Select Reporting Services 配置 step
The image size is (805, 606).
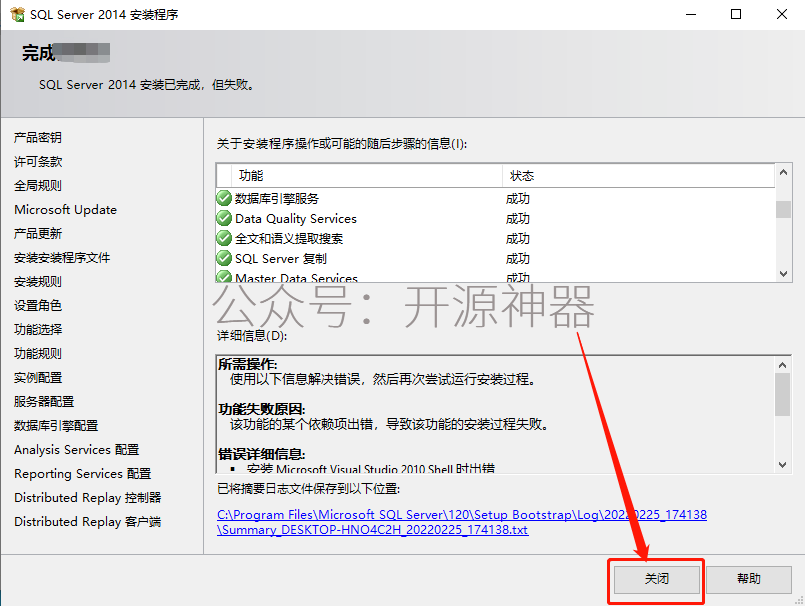tap(83, 474)
